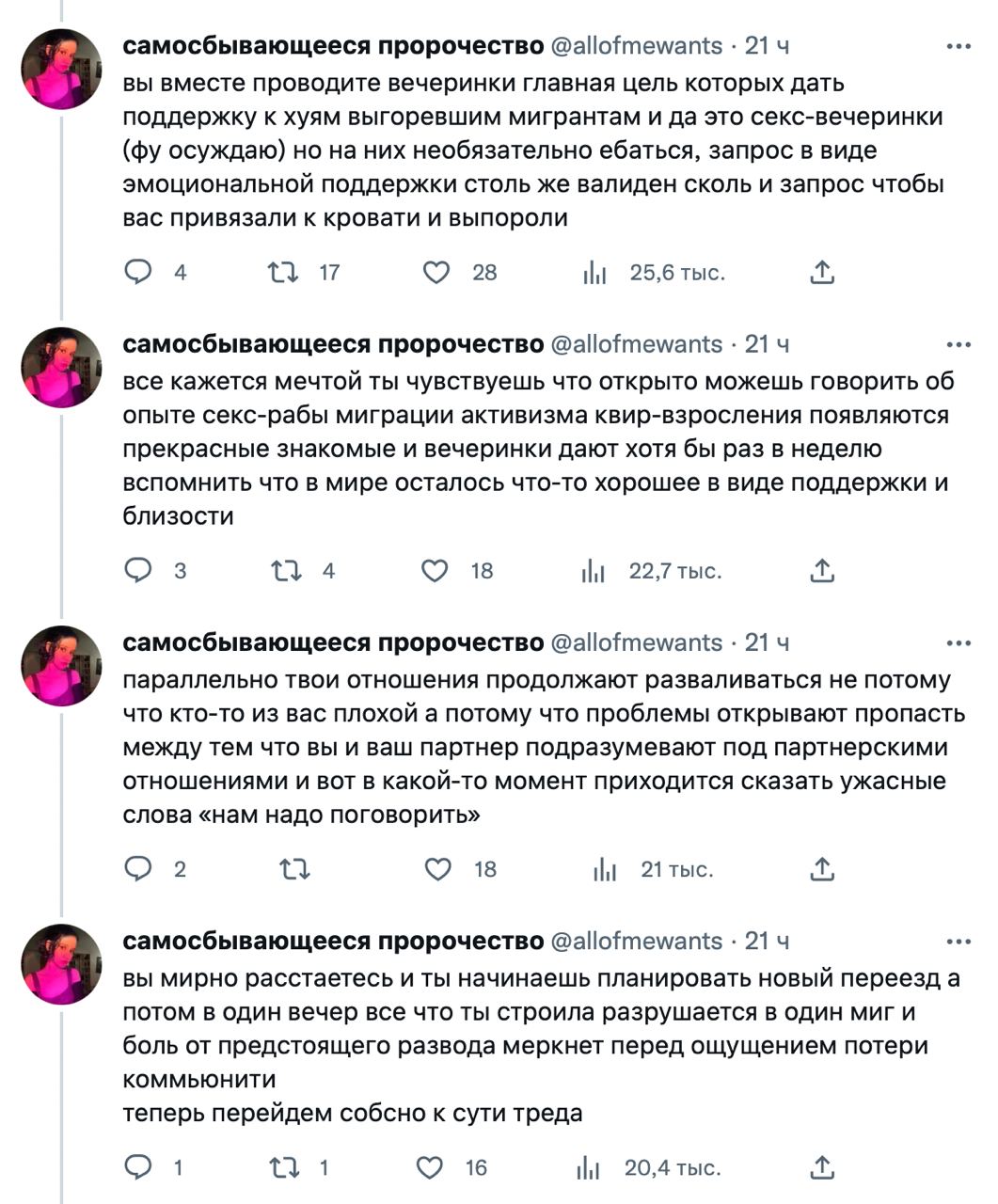Share the last tweet with 20,4 тыс. views
This screenshot has height=1204, width=998.
coord(822,1168)
